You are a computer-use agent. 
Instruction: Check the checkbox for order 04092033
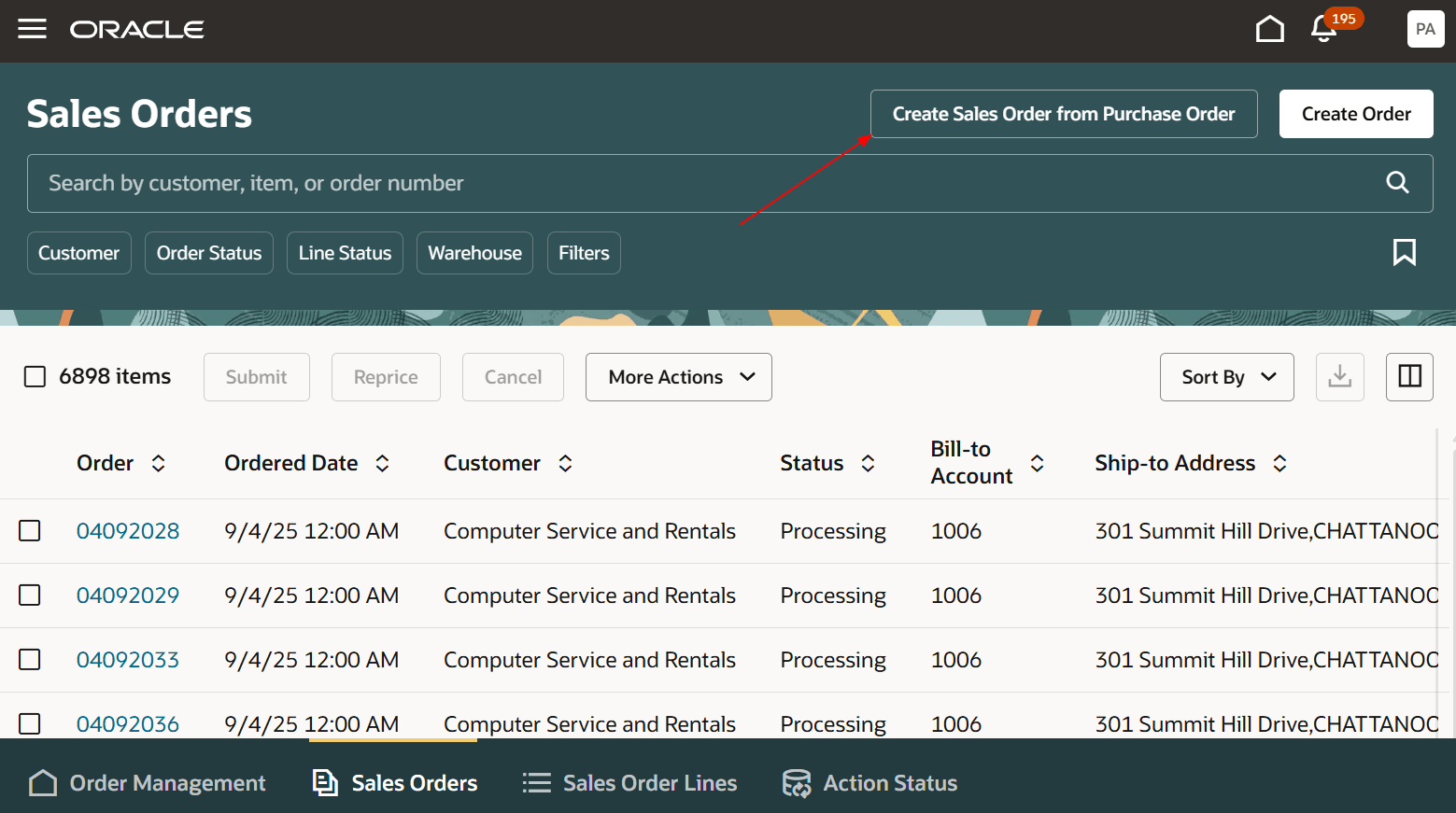(29, 659)
